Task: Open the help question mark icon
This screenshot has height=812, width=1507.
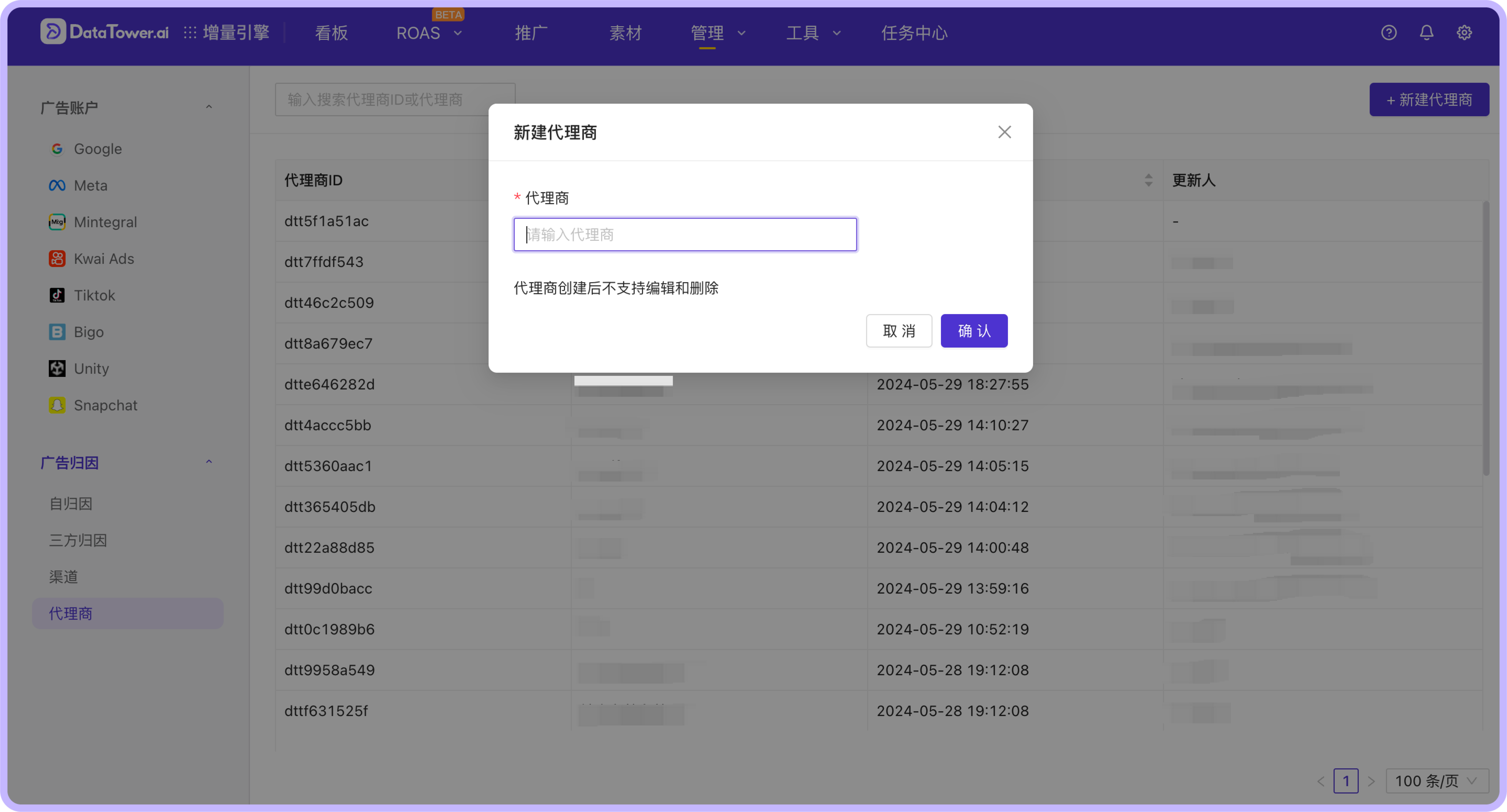Action: tap(1389, 33)
